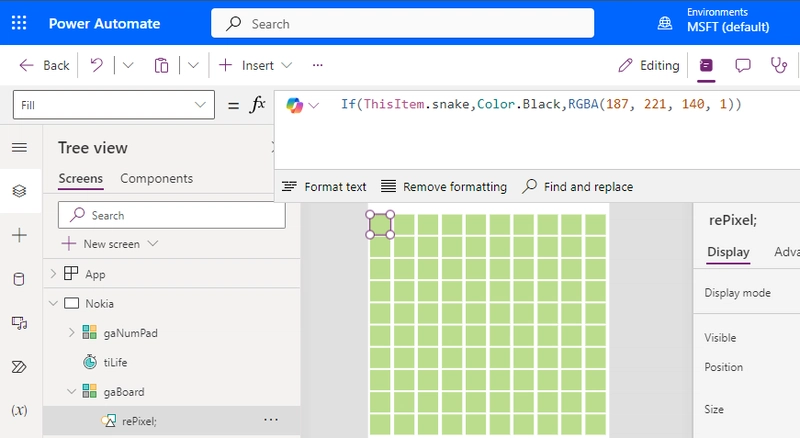This screenshot has height=438, width=800.
Task: Collapse the gaBoard gallery node
Action: click(x=71, y=392)
